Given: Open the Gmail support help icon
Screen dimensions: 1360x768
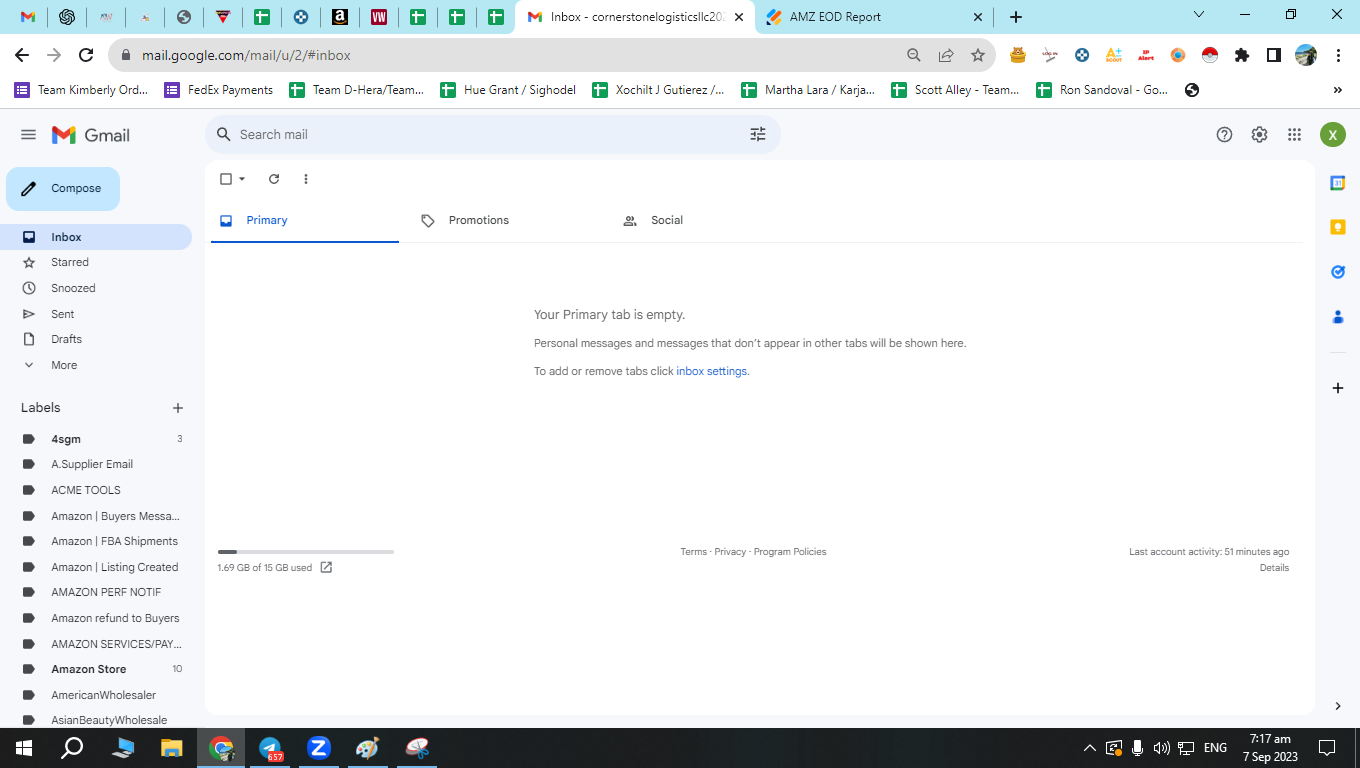Looking at the screenshot, I should tap(1224, 135).
